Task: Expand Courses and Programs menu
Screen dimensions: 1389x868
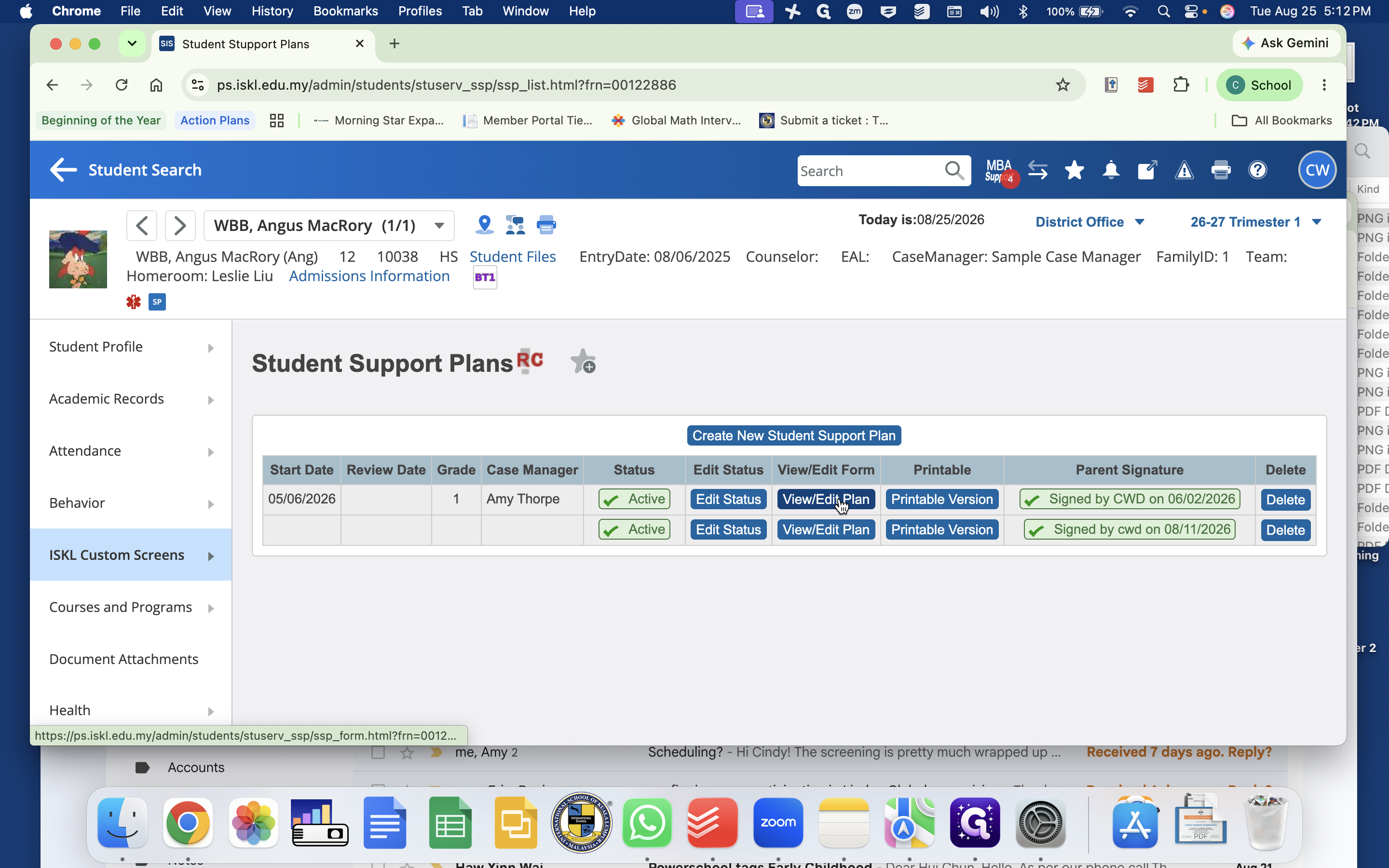Action: click(131, 608)
